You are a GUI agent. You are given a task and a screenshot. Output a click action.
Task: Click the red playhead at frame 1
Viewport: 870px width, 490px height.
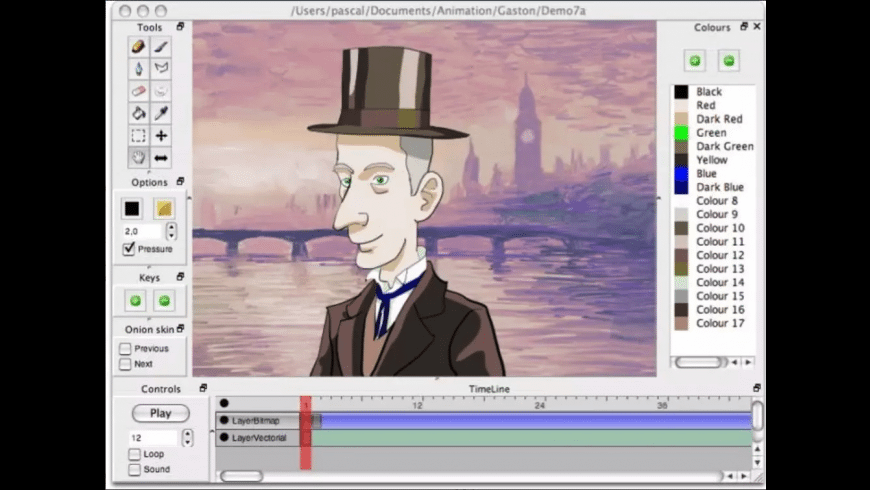pos(306,433)
